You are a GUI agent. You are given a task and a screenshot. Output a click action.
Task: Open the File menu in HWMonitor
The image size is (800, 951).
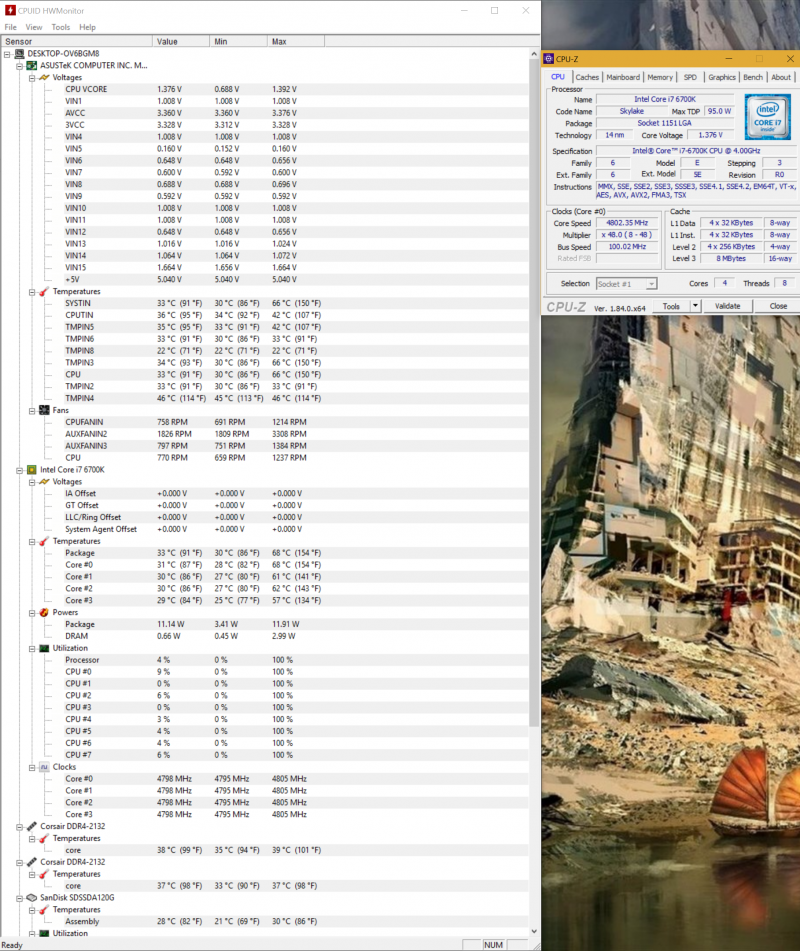point(10,27)
